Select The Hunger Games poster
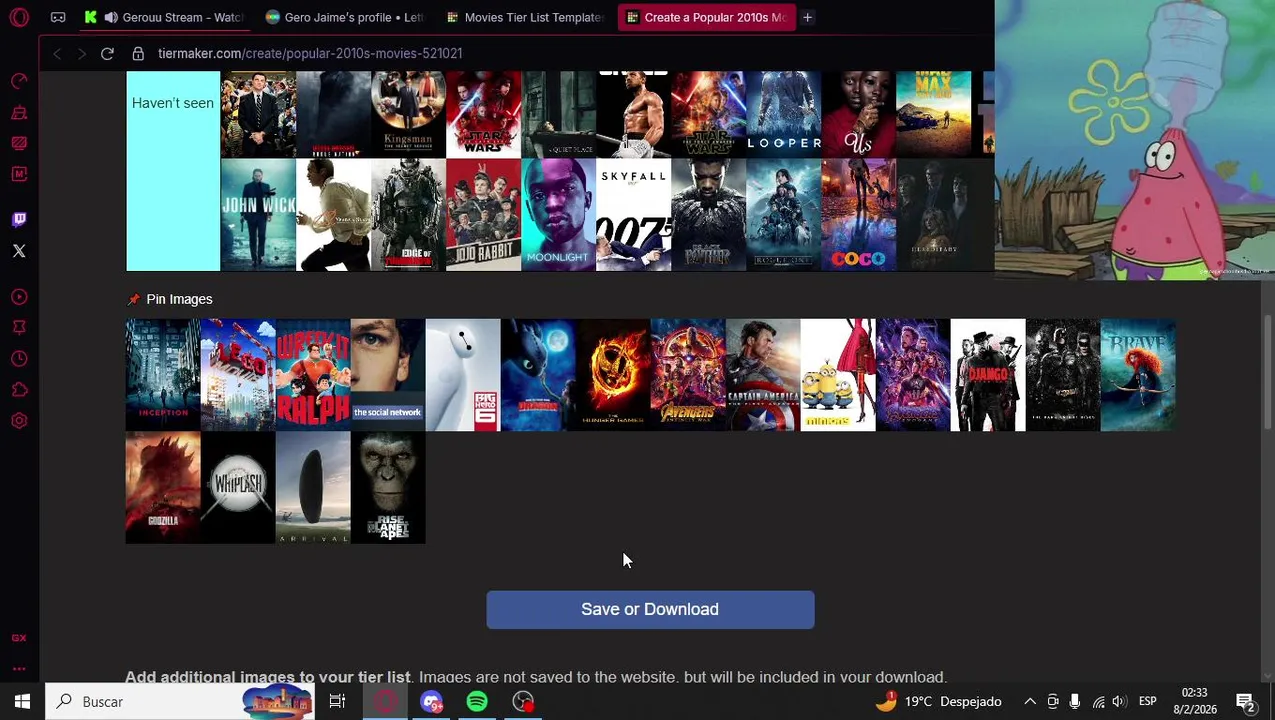 tap(613, 375)
